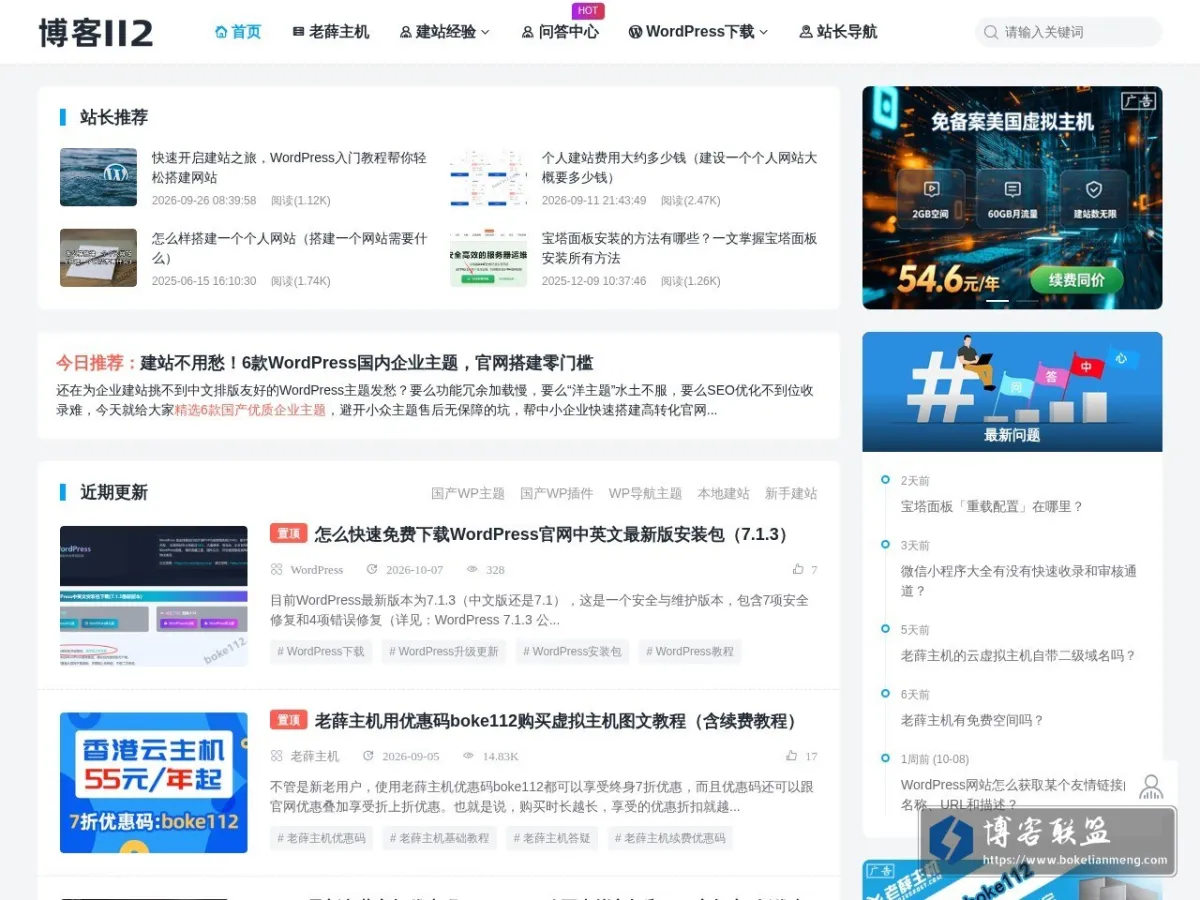Select the # 老薛主机续费优惠码 tag
1200x900 pixels.
670,838
